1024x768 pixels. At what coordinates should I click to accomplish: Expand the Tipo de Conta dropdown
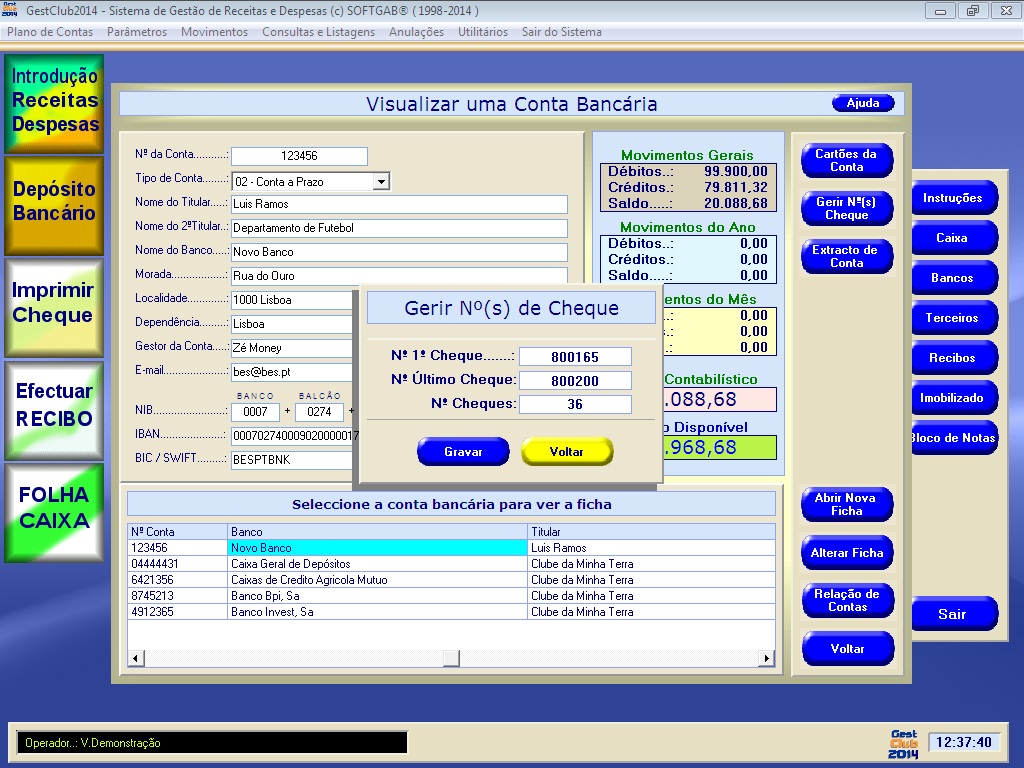click(380, 182)
